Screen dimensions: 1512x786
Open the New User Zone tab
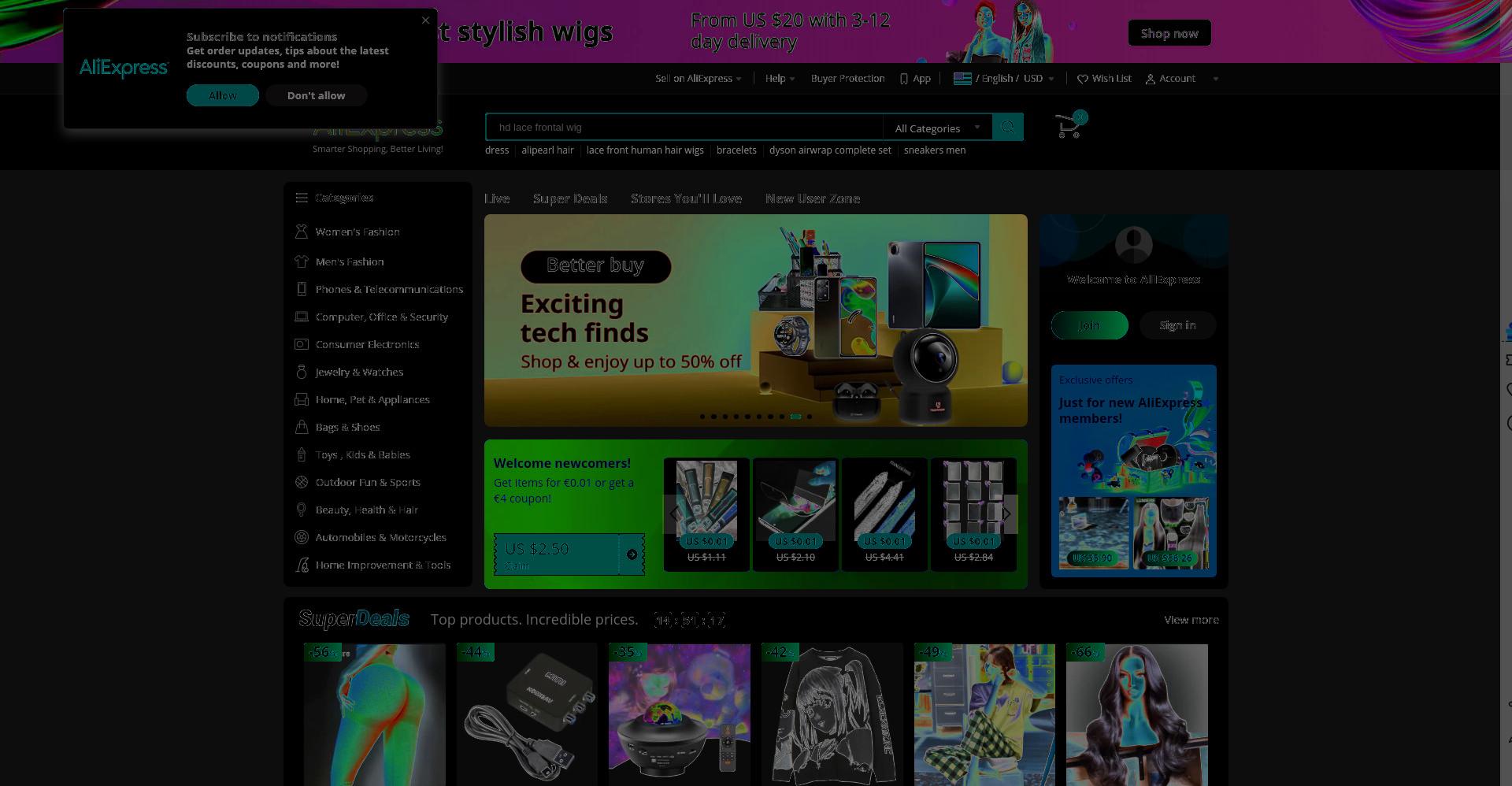click(813, 198)
